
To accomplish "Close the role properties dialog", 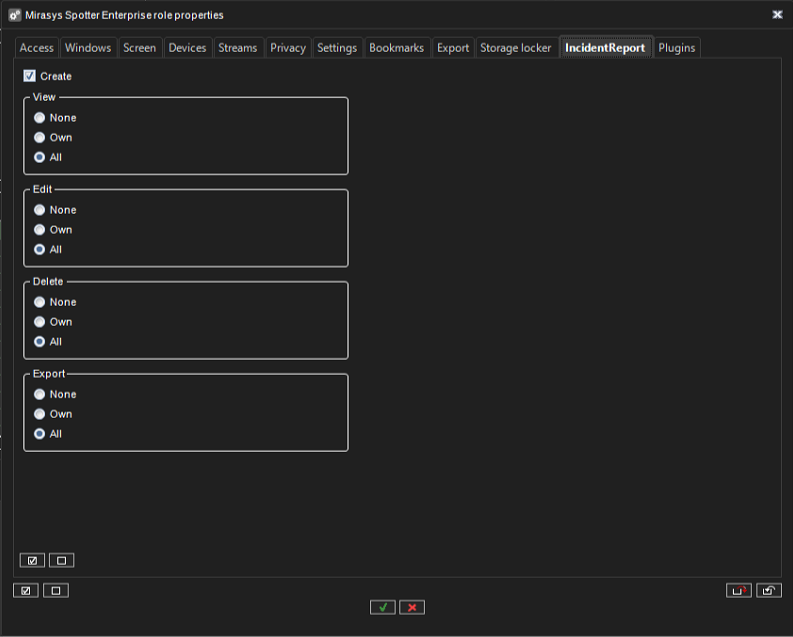I will pyautogui.click(x=777, y=15).
